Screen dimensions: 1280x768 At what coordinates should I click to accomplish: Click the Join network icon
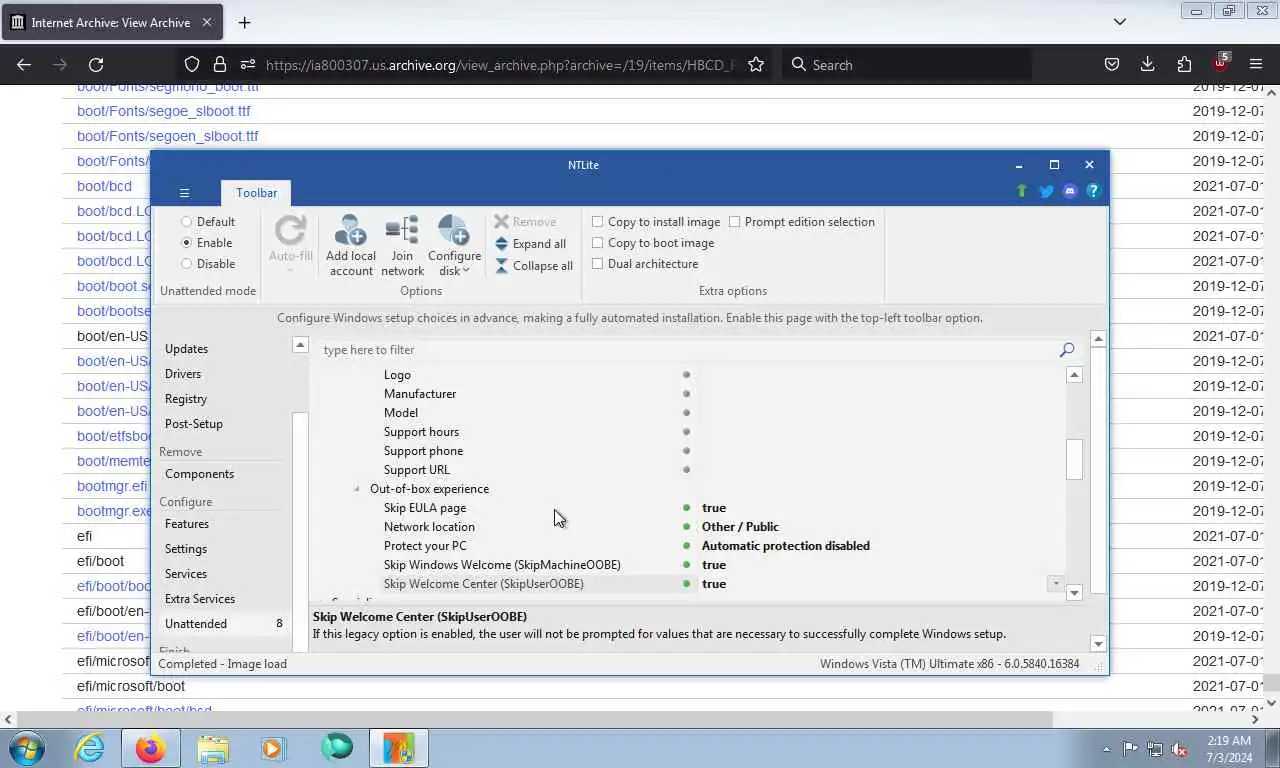click(402, 231)
